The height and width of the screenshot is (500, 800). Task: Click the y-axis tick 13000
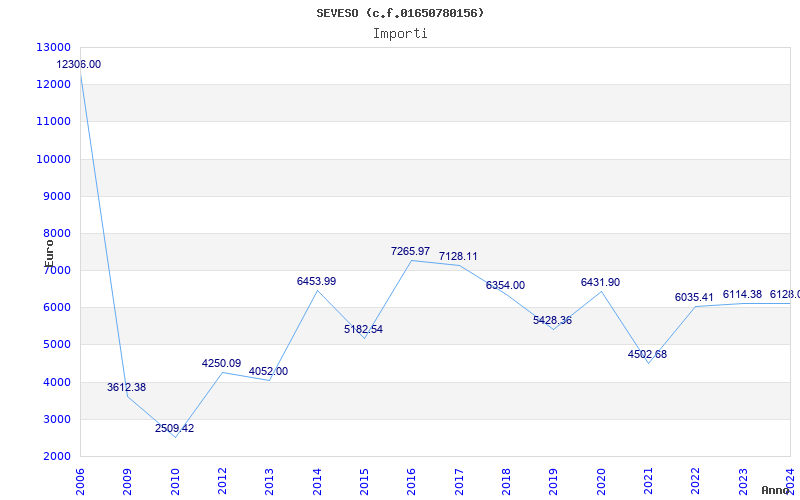54,47
